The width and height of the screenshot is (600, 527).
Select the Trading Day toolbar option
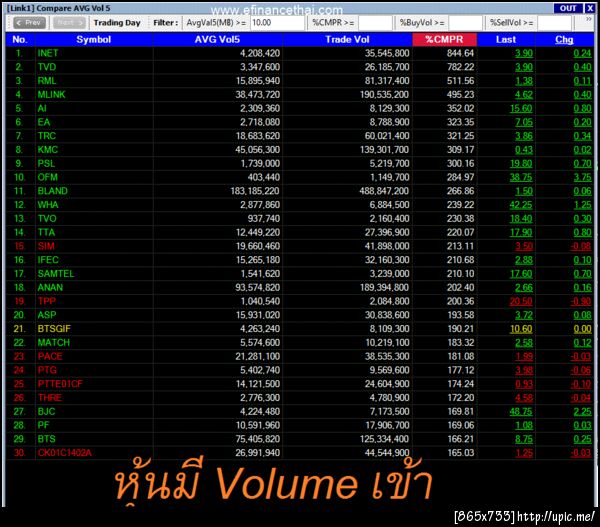pos(117,23)
